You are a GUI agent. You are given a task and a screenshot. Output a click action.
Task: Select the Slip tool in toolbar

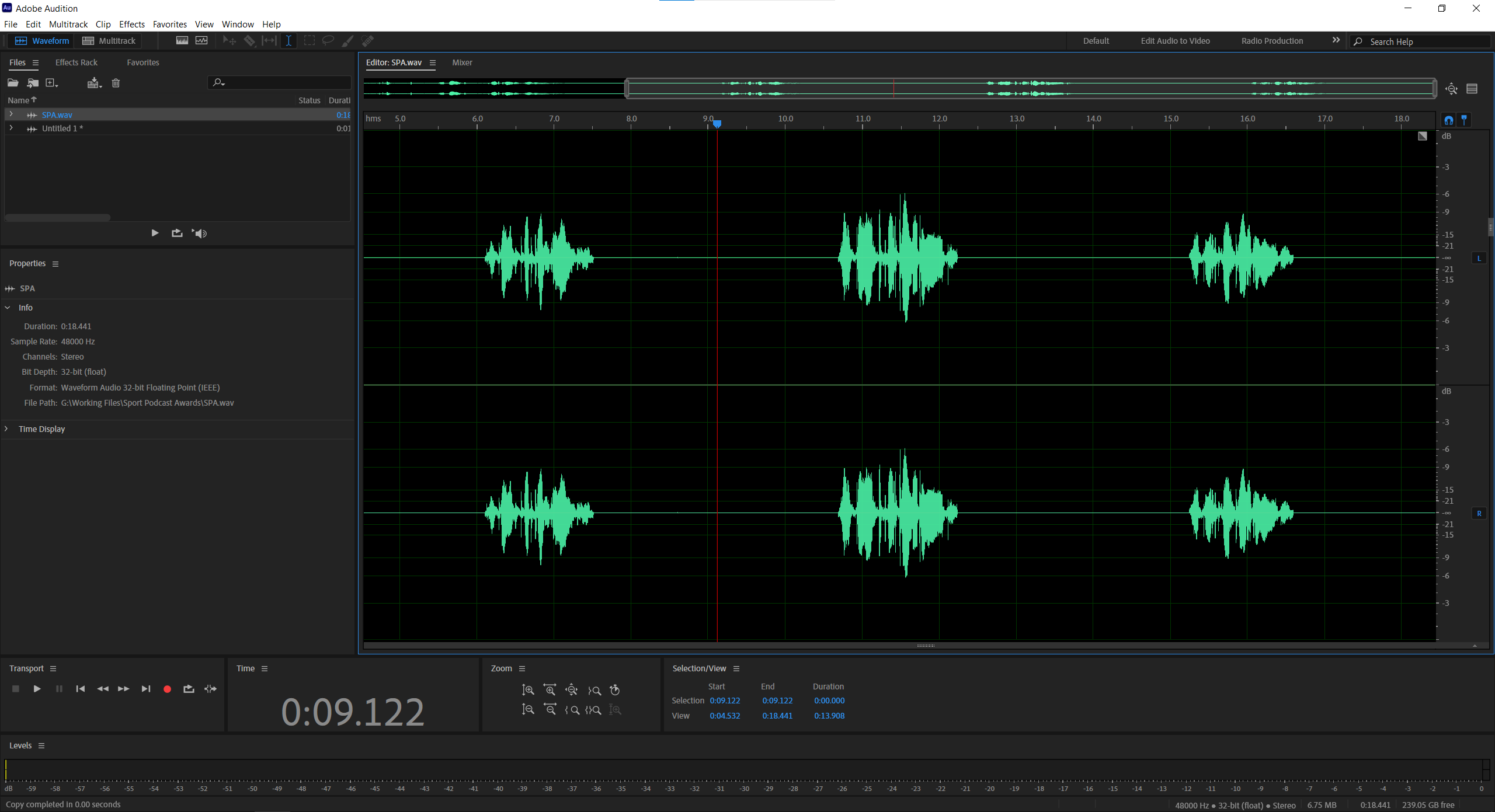point(269,41)
